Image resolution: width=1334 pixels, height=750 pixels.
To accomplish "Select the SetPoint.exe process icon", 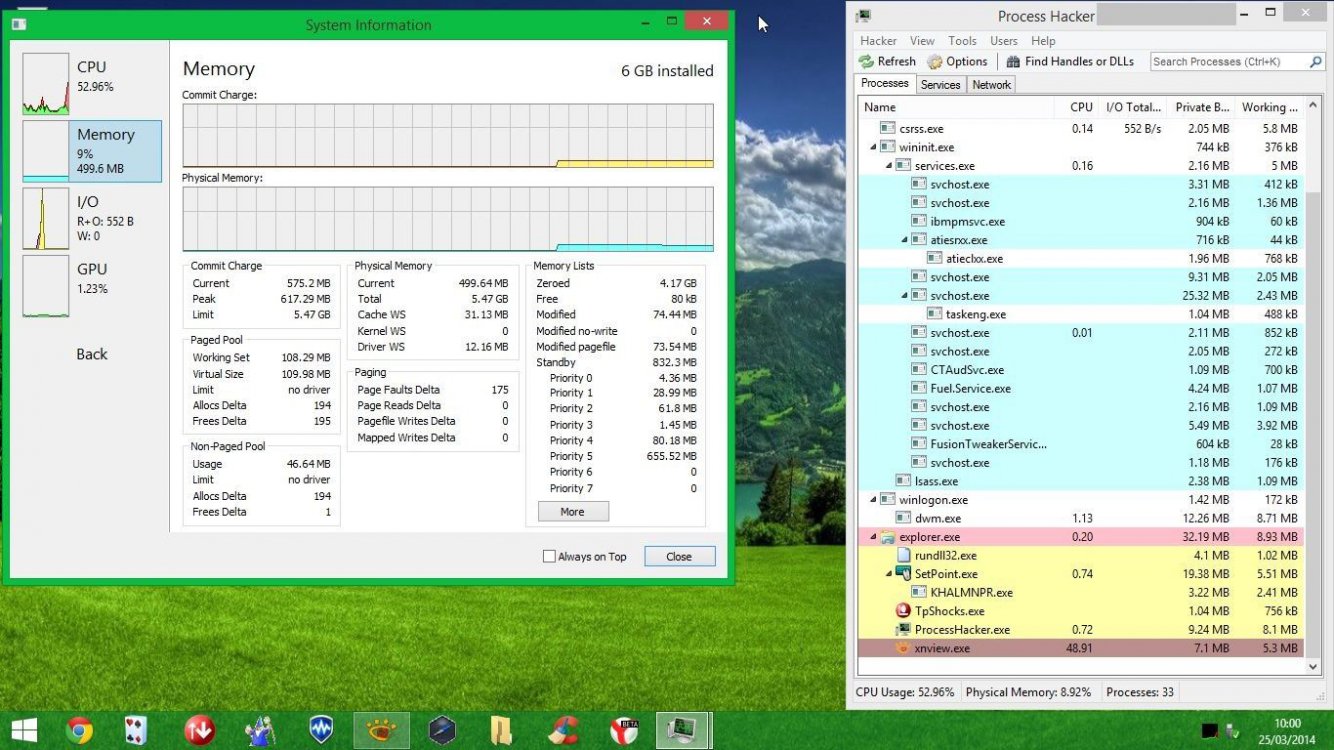I will click(904, 574).
